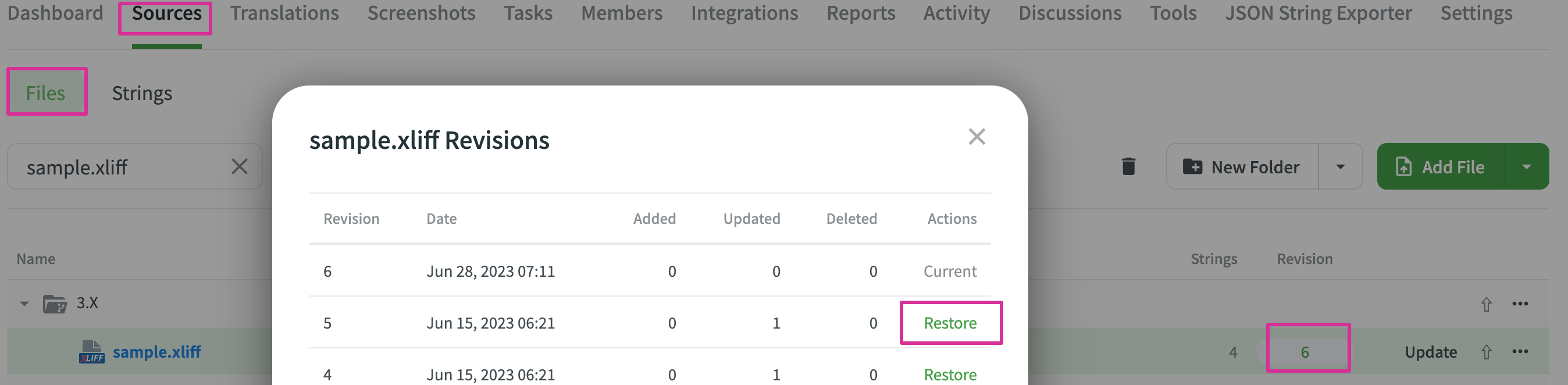The image size is (1568, 385).
Task: Click the Updated column header
Action: coord(751,218)
